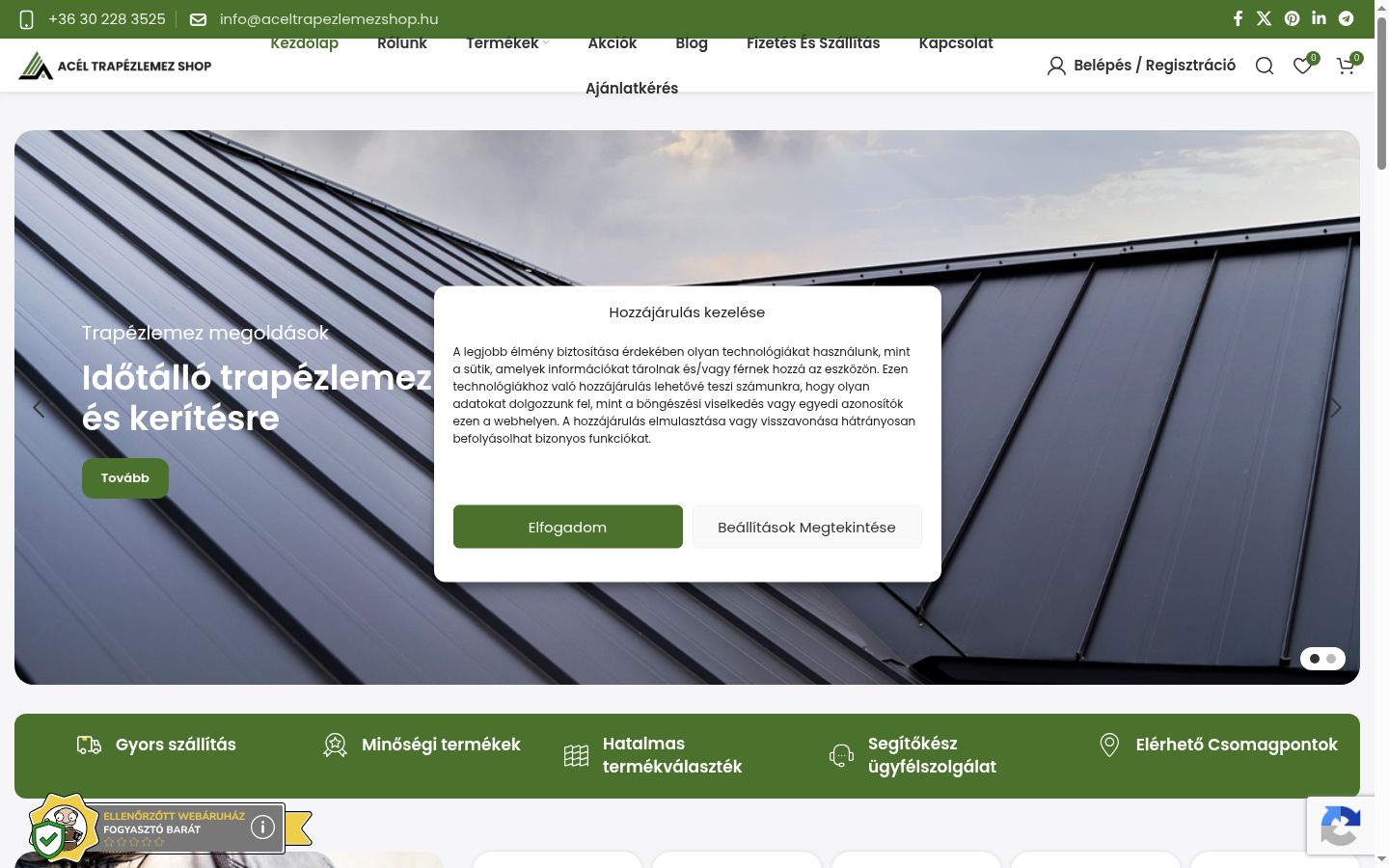
Task: Open the Akciók menu item
Action: (x=613, y=42)
